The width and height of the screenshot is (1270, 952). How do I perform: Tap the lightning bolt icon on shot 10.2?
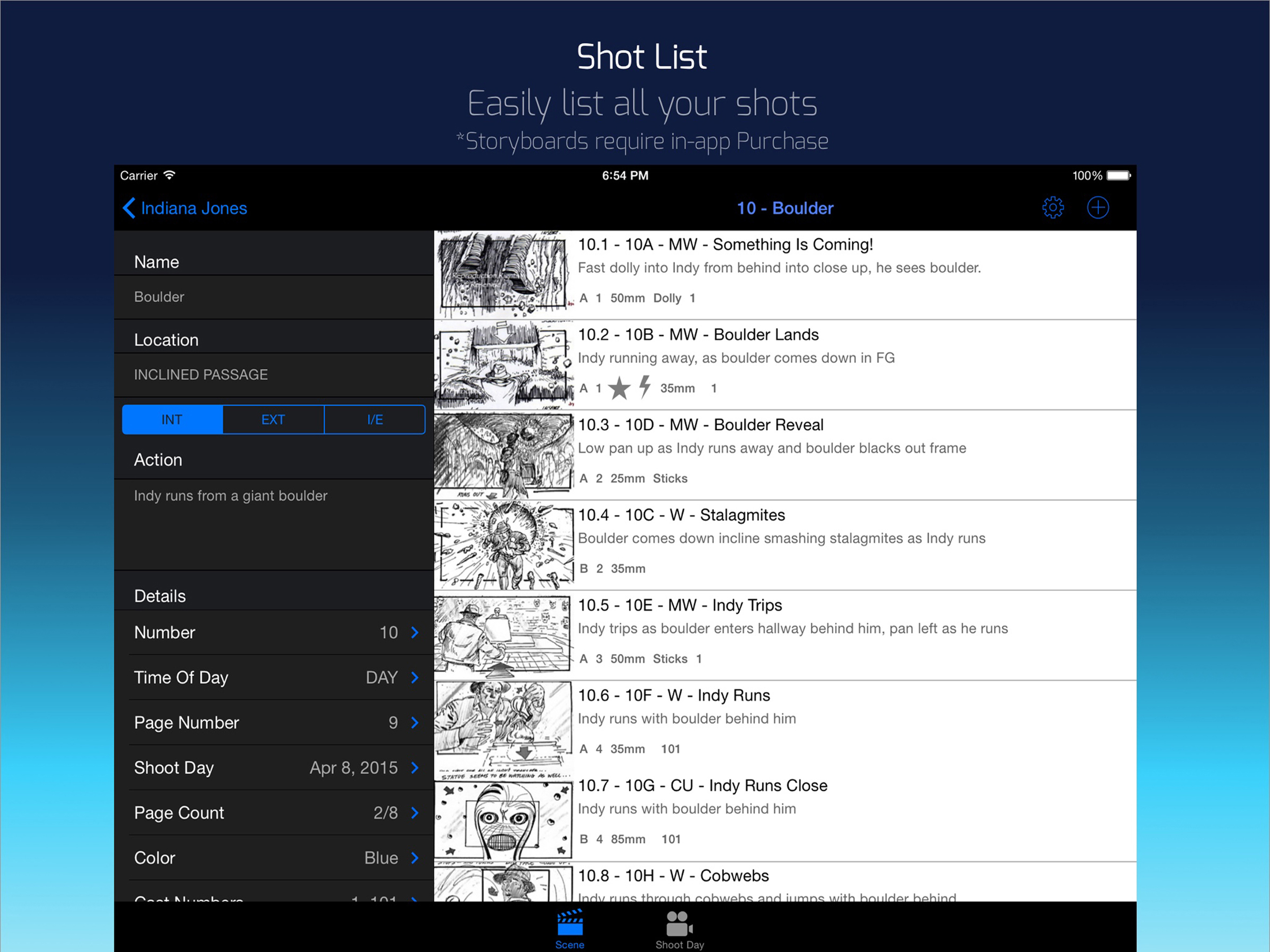point(645,386)
